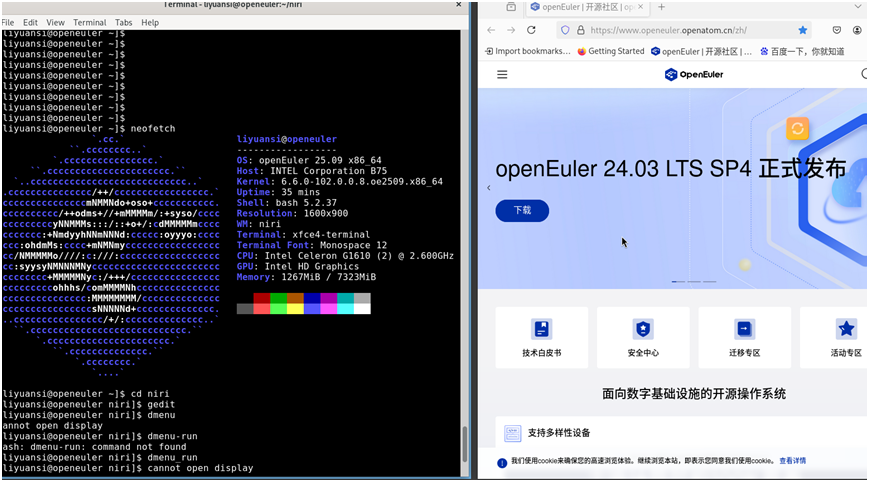The width and height of the screenshot is (869, 482).
Task: Open the Terminal menu in the menu bar
Action: [90, 23]
